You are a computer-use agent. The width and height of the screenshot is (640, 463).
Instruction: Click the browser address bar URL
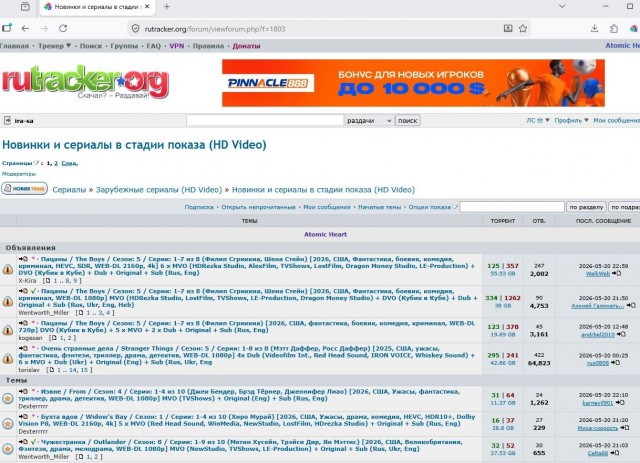[x=215, y=29]
